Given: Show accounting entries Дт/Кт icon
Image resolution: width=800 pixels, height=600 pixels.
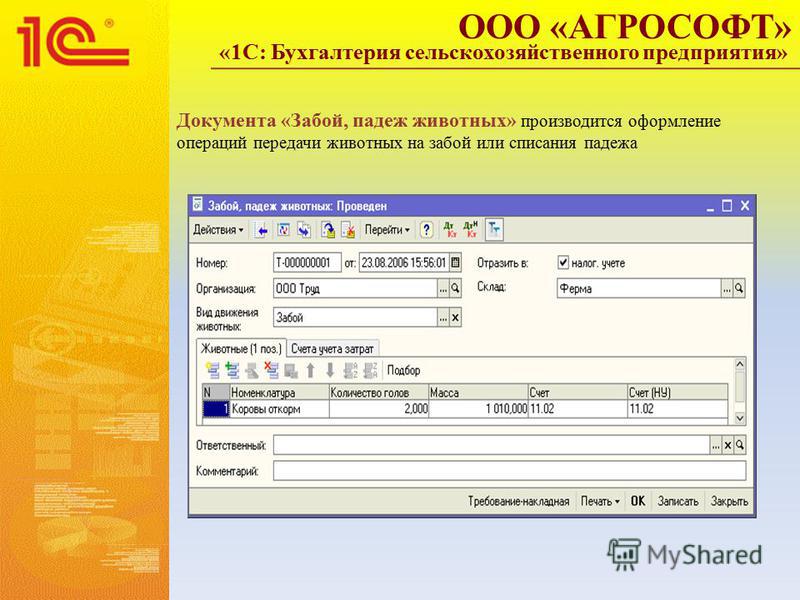Looking at the screenshot, I should 450,230.
